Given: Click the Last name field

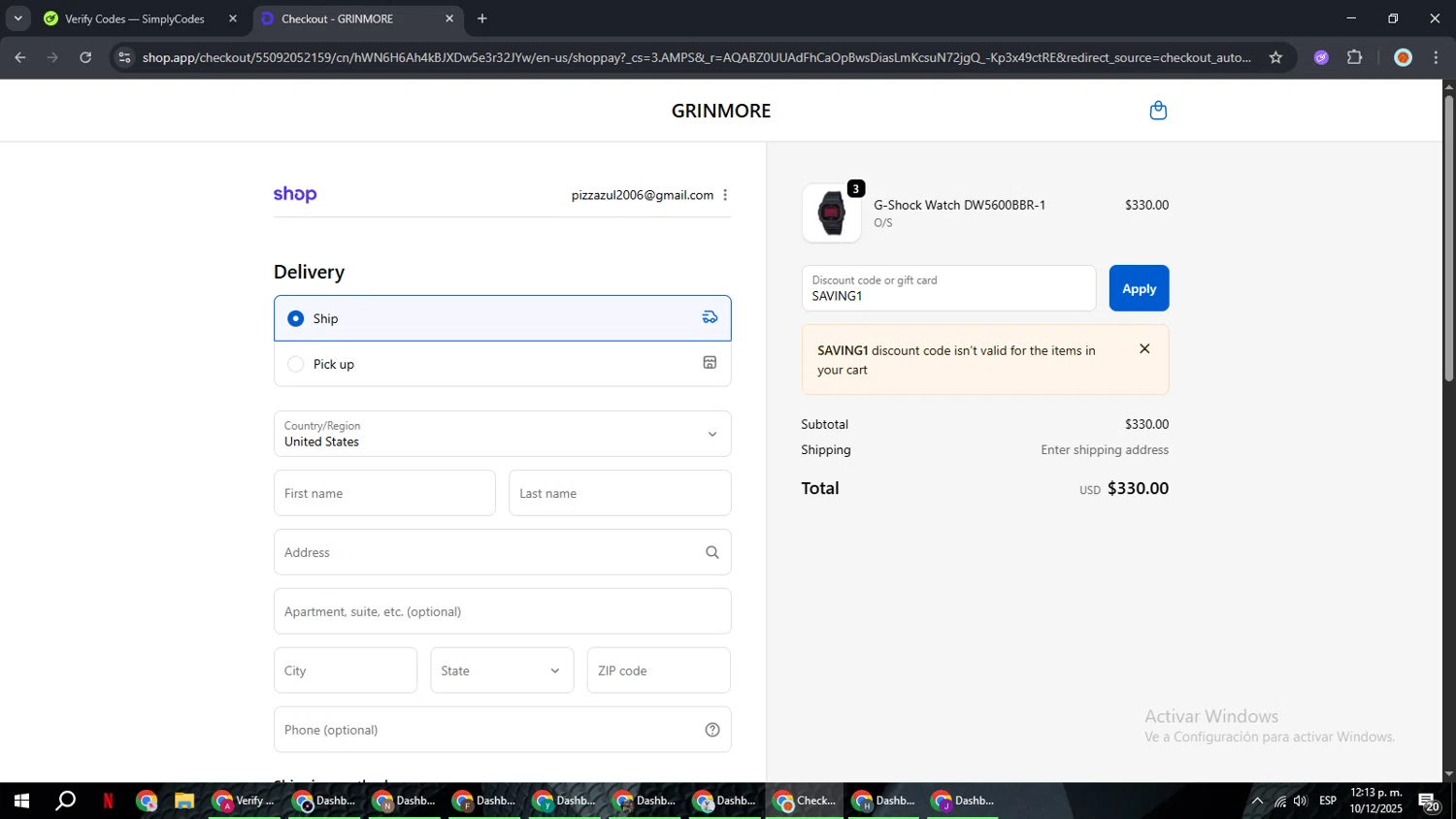Looking at the screenshot, I should coord(619,493).
